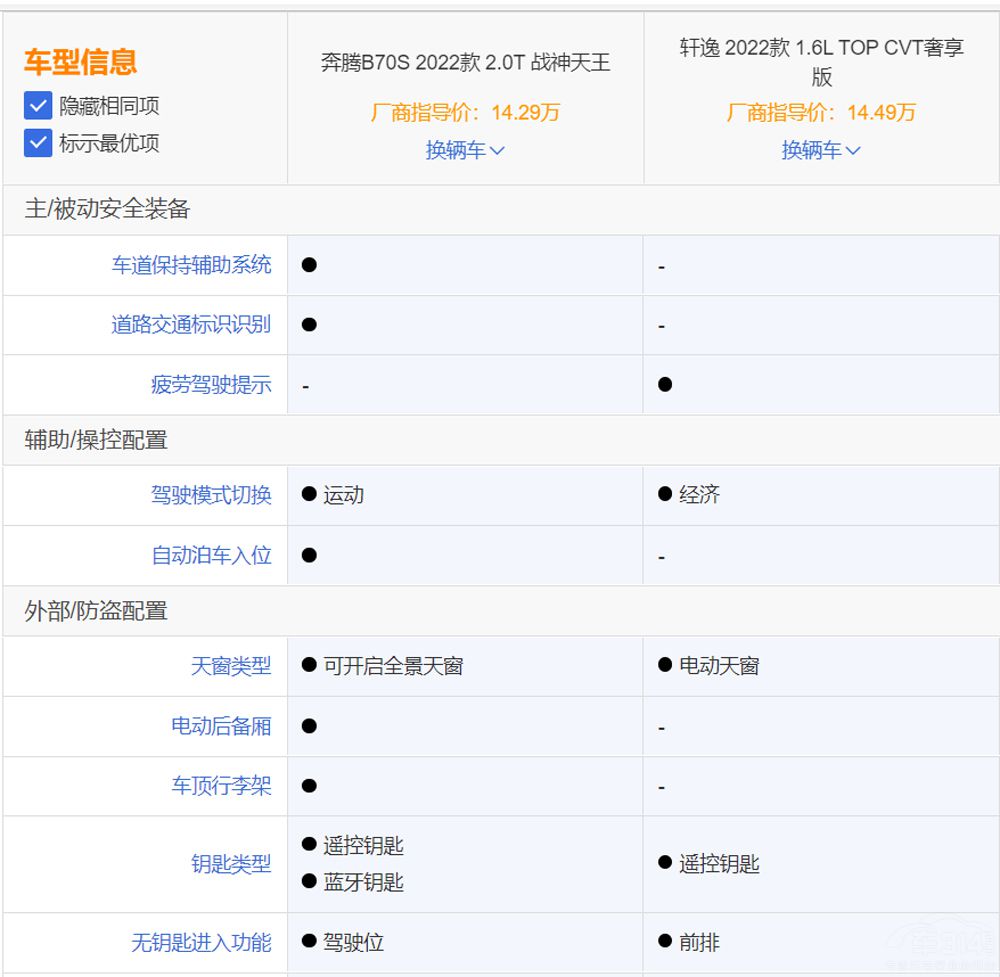Click the 车顶行李架 feature link
This screenshot has width=1000, height=977.
(221, 786)
